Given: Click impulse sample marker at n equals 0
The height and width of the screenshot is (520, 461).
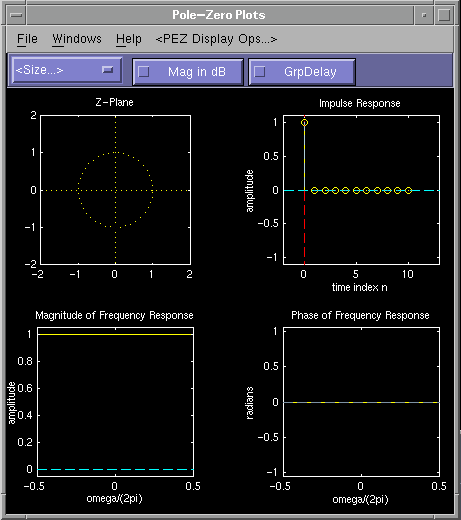Looking at the screenshot, I should (304, 123).
